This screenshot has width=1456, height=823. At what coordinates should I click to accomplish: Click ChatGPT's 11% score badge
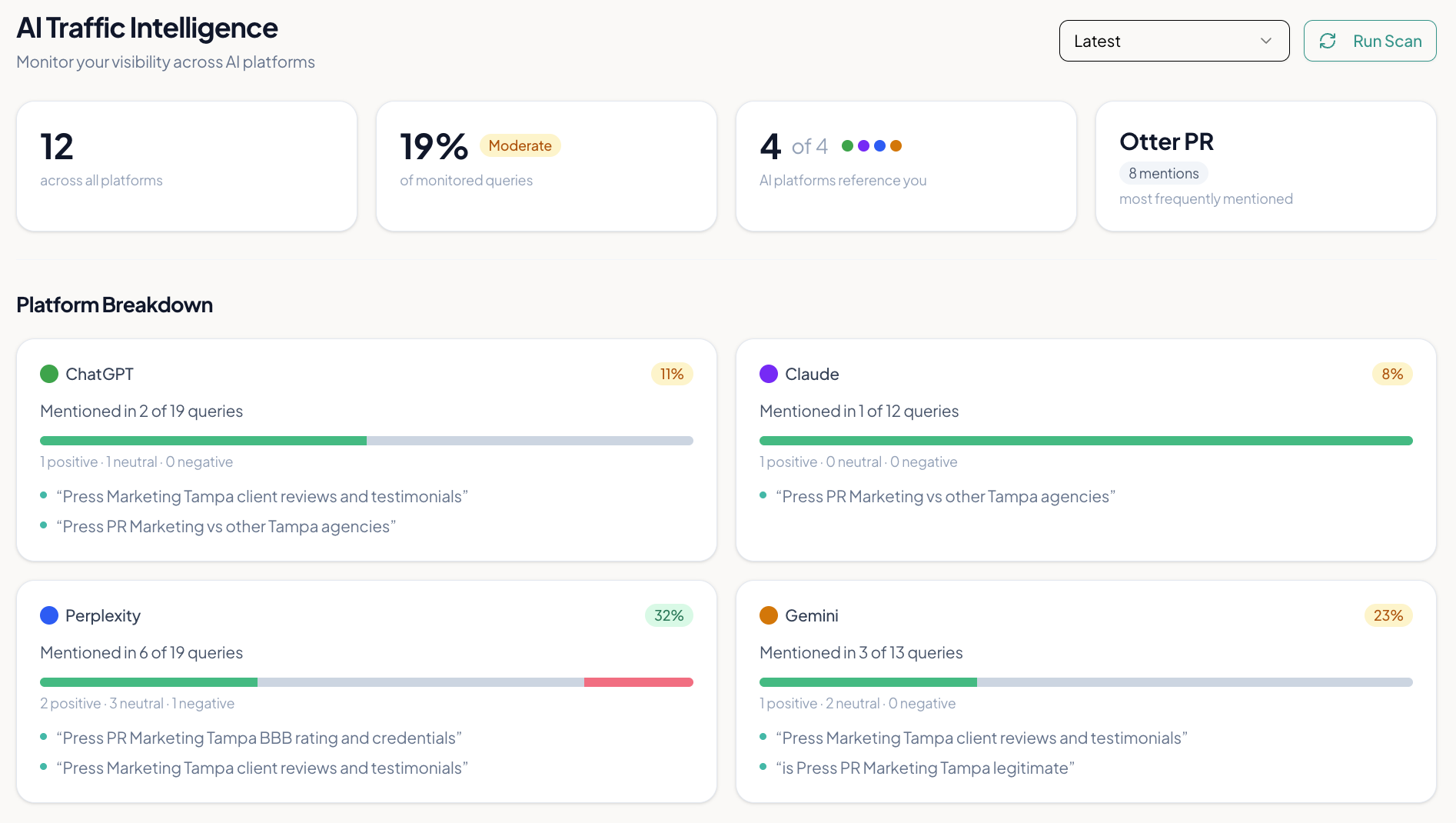pyautogui.click(x=672, y=374)
